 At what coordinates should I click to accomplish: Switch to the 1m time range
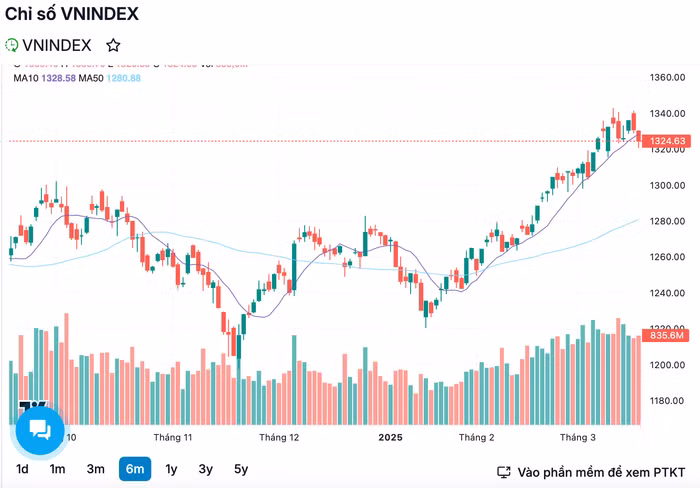(x=58, y=469)
